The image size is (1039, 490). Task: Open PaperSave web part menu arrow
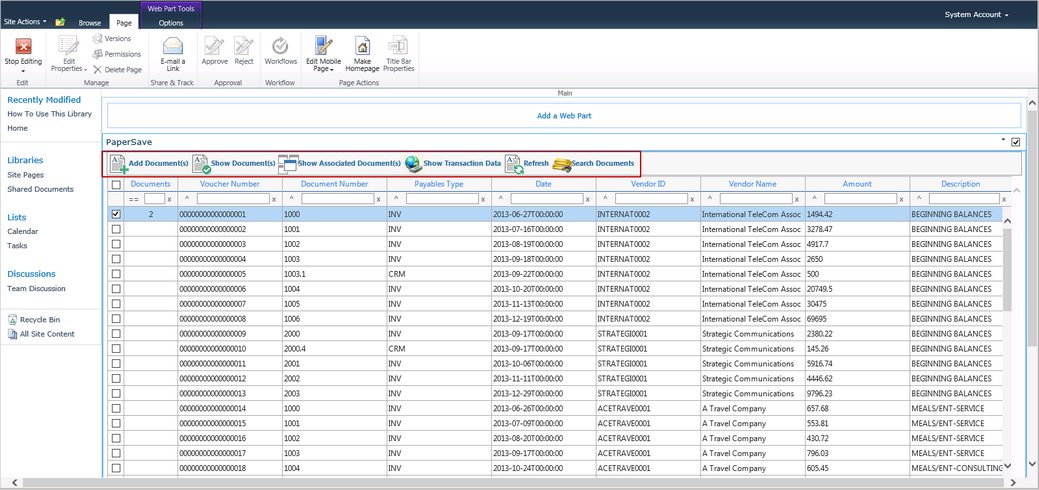[1003, 141]
